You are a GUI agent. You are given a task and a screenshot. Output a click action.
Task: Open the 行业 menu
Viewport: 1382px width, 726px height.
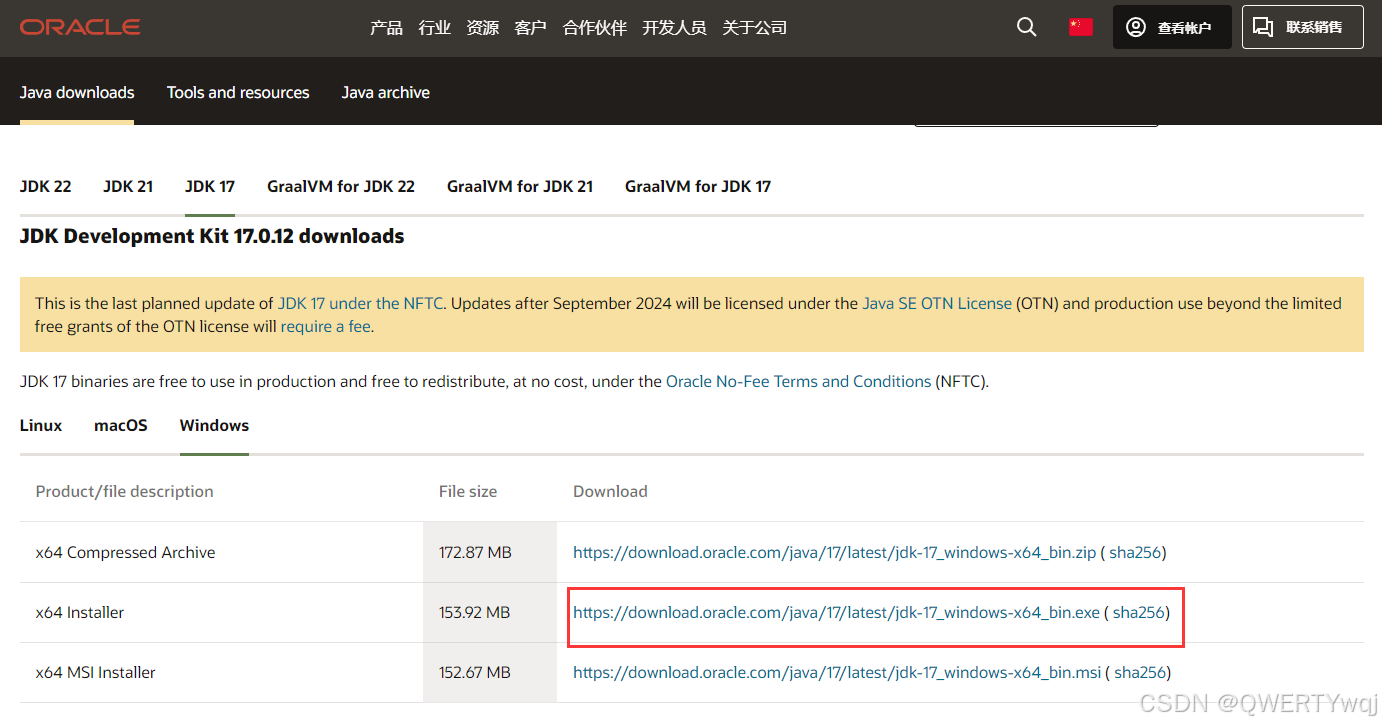434,28
